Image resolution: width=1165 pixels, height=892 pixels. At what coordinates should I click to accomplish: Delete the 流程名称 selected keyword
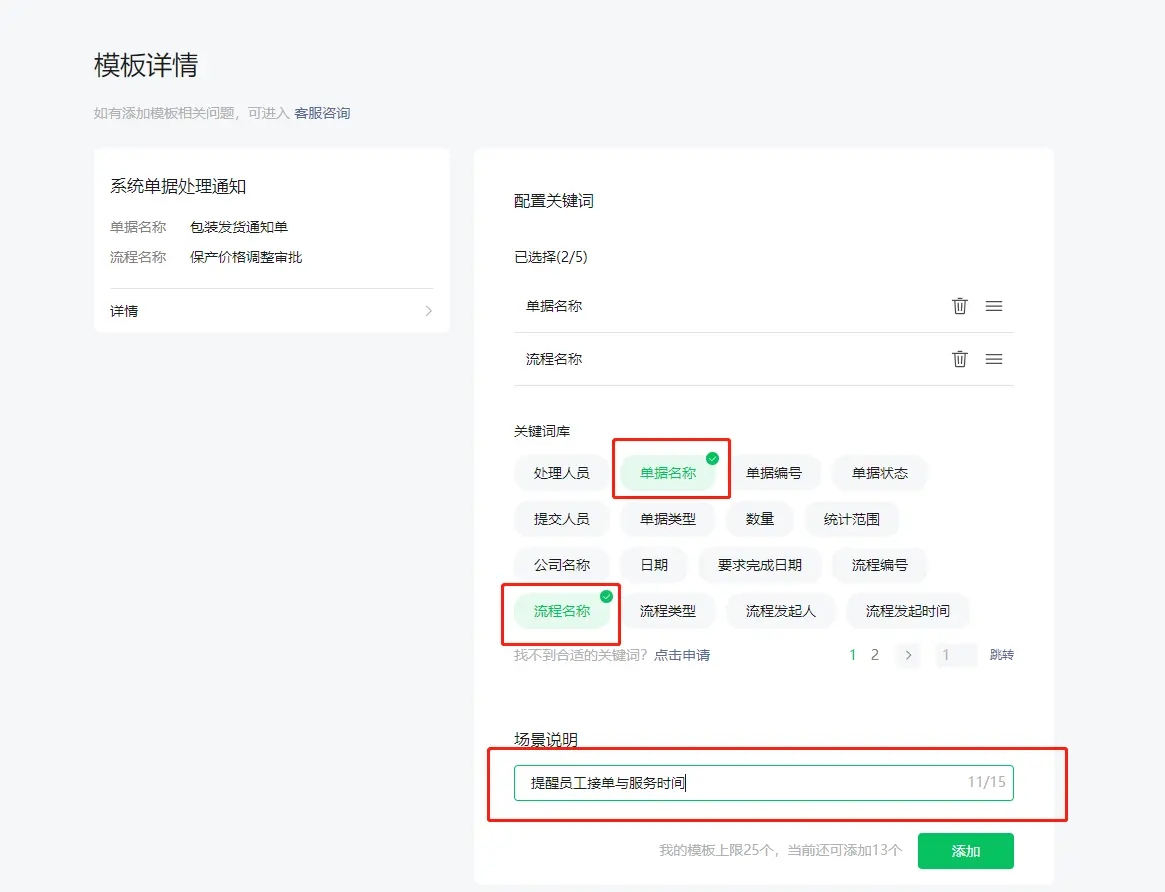[959, 359]
